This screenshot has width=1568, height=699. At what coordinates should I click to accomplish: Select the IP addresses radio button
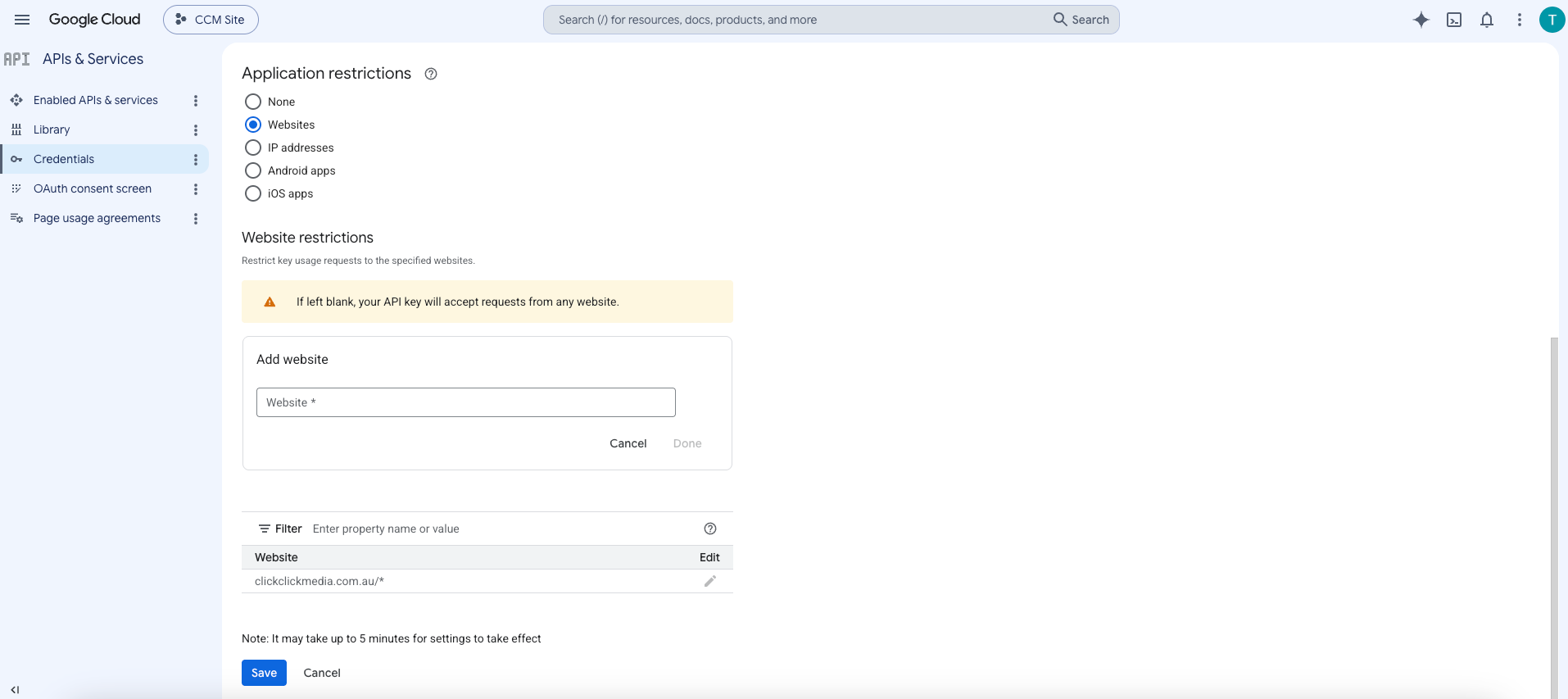click(253, 148)
